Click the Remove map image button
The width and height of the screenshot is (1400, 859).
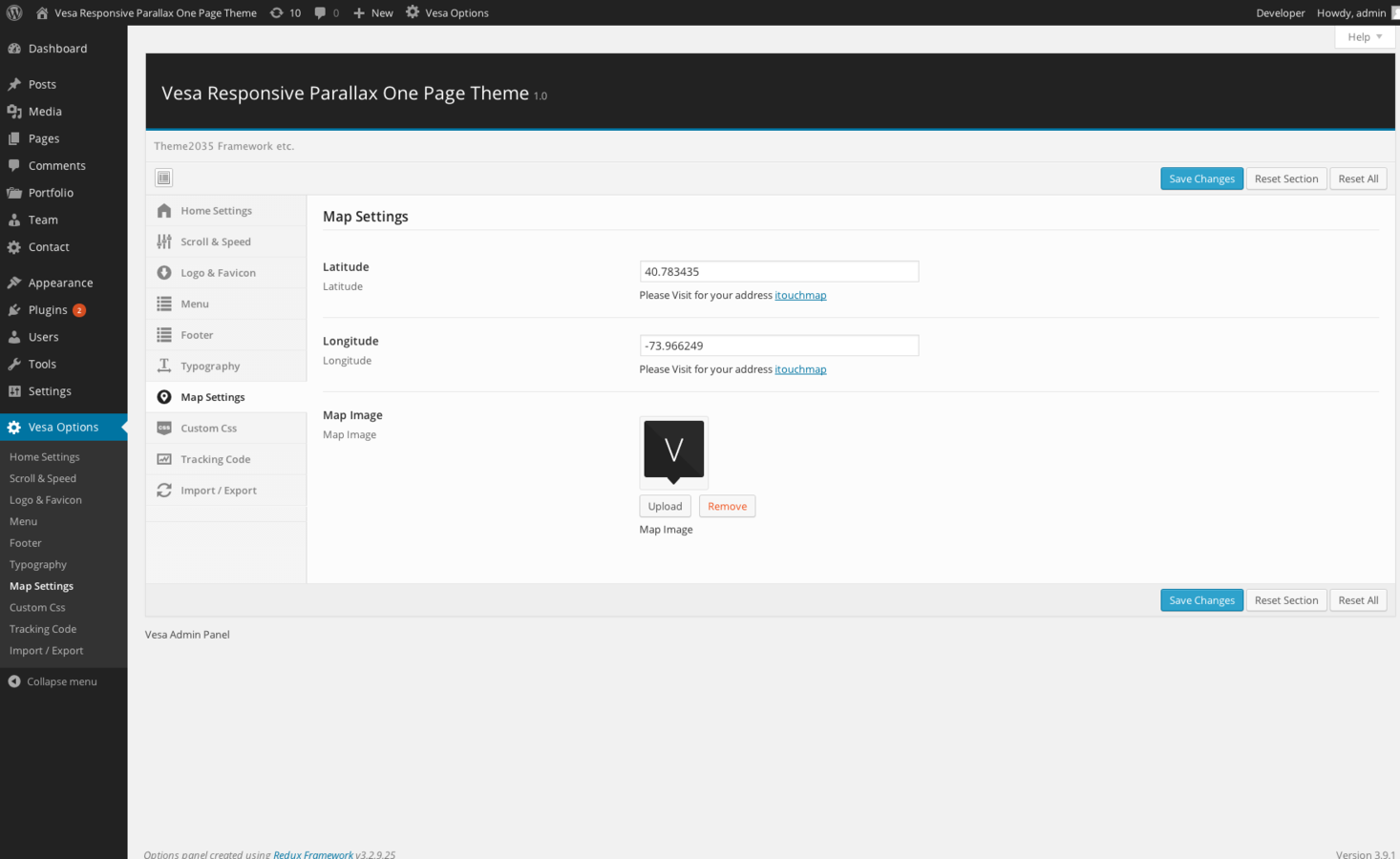click(x=727, y=506)
